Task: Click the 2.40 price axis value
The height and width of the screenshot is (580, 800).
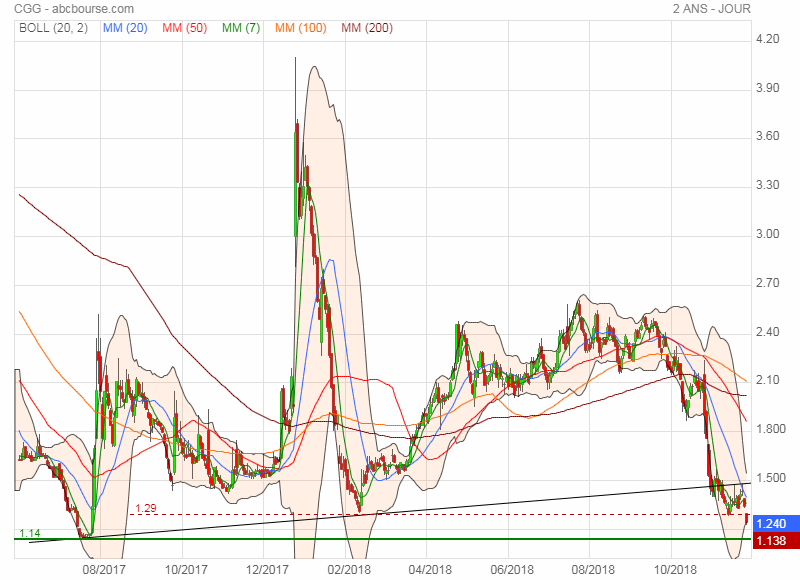Action: pyautogui.click(x=767, y=332)
